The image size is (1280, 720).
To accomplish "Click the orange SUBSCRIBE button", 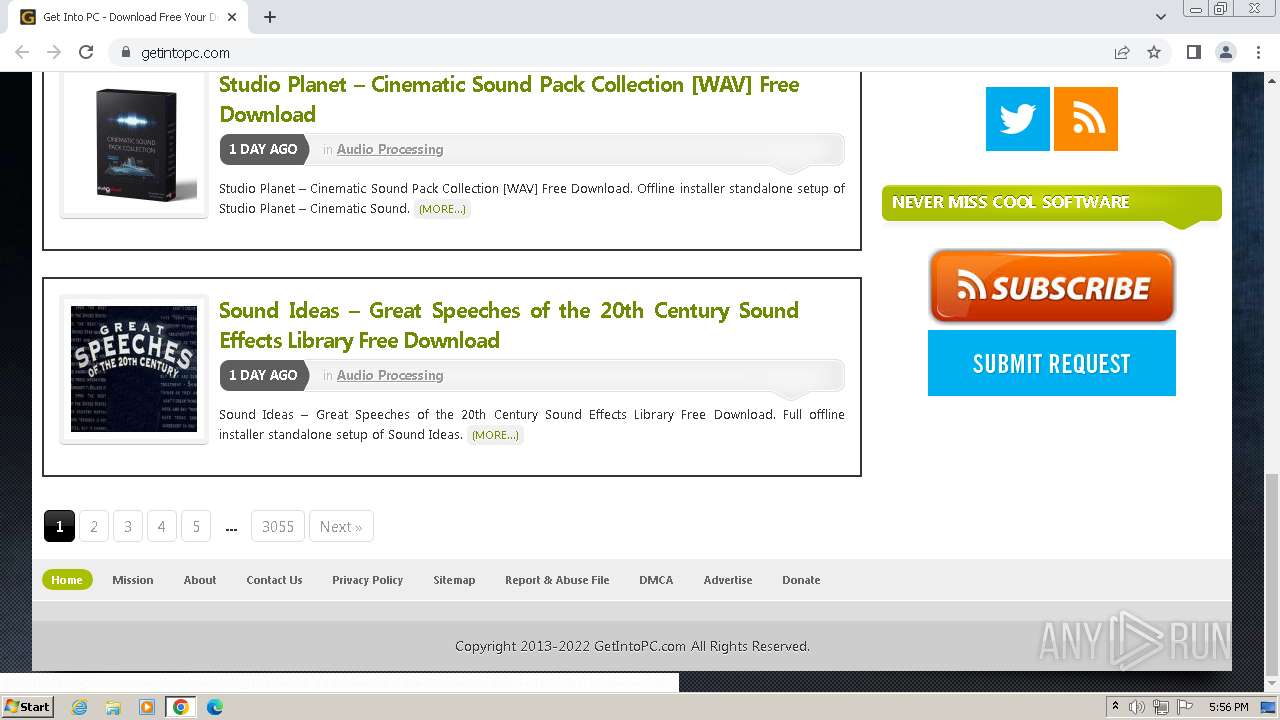I will [x=1051, y=287].
